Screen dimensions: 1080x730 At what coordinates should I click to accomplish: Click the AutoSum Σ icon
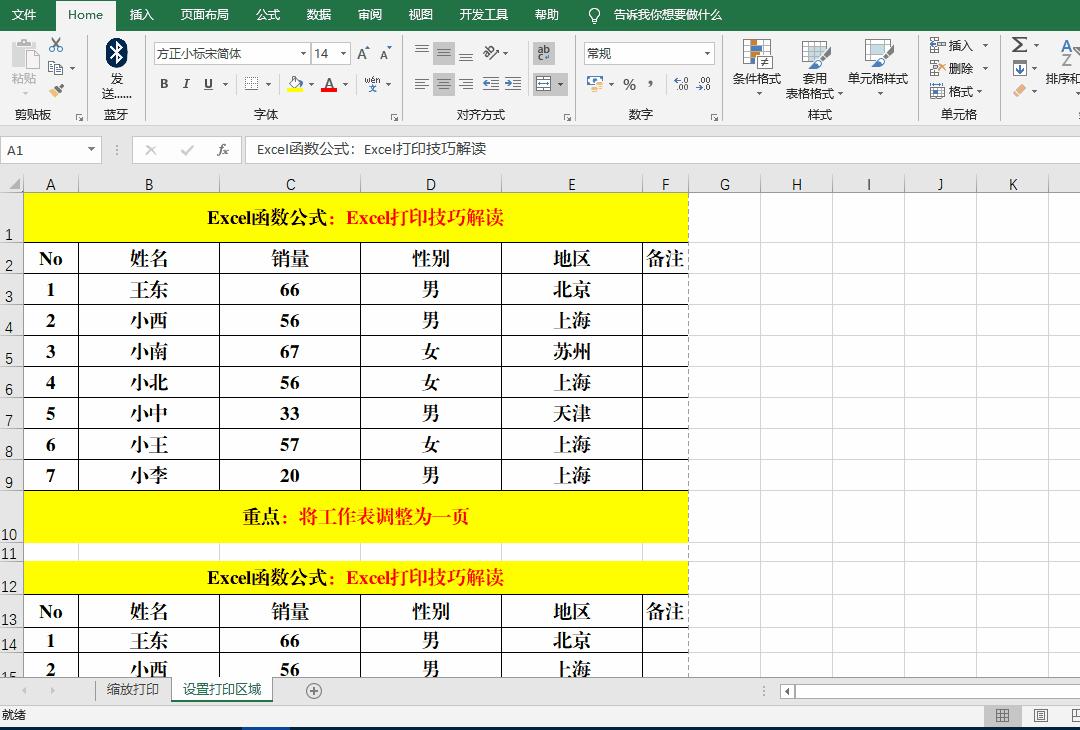click(x=1018, y=46)
